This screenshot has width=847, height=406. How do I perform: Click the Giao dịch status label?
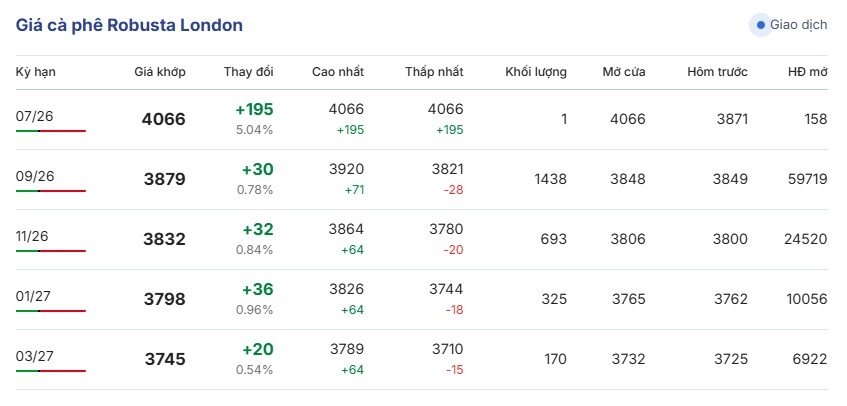[x=798, y=25]
